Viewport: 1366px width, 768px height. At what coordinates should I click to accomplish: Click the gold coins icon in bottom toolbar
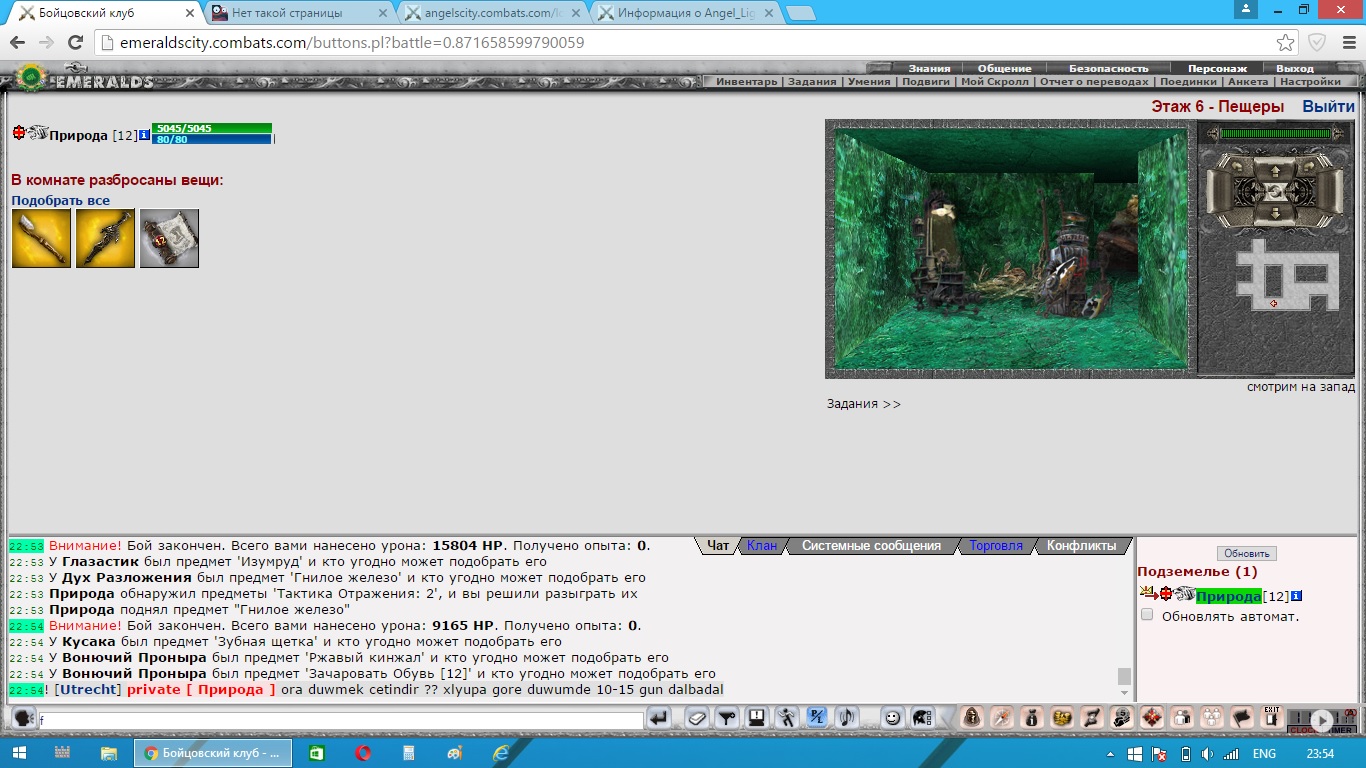(1062, 717)
